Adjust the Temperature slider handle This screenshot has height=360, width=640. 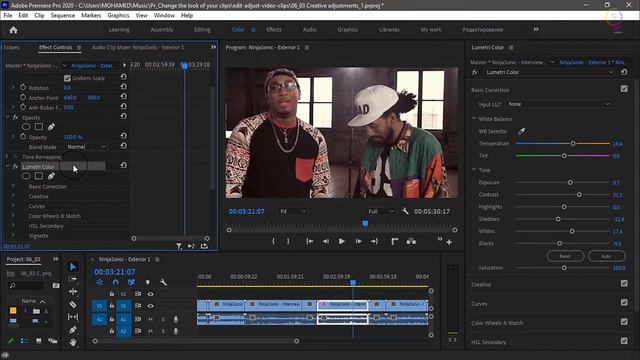[573, 144]
